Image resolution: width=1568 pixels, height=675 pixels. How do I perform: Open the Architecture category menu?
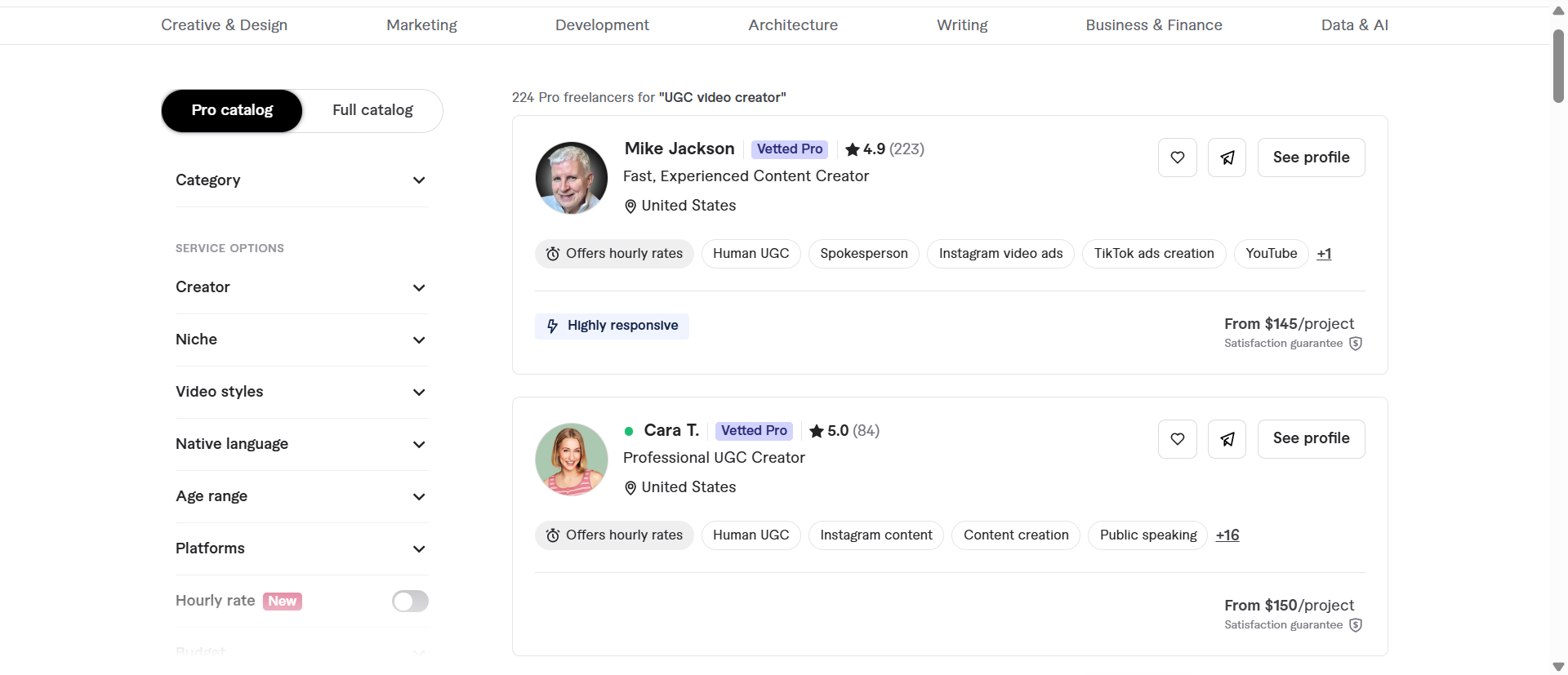pos(793,25)
